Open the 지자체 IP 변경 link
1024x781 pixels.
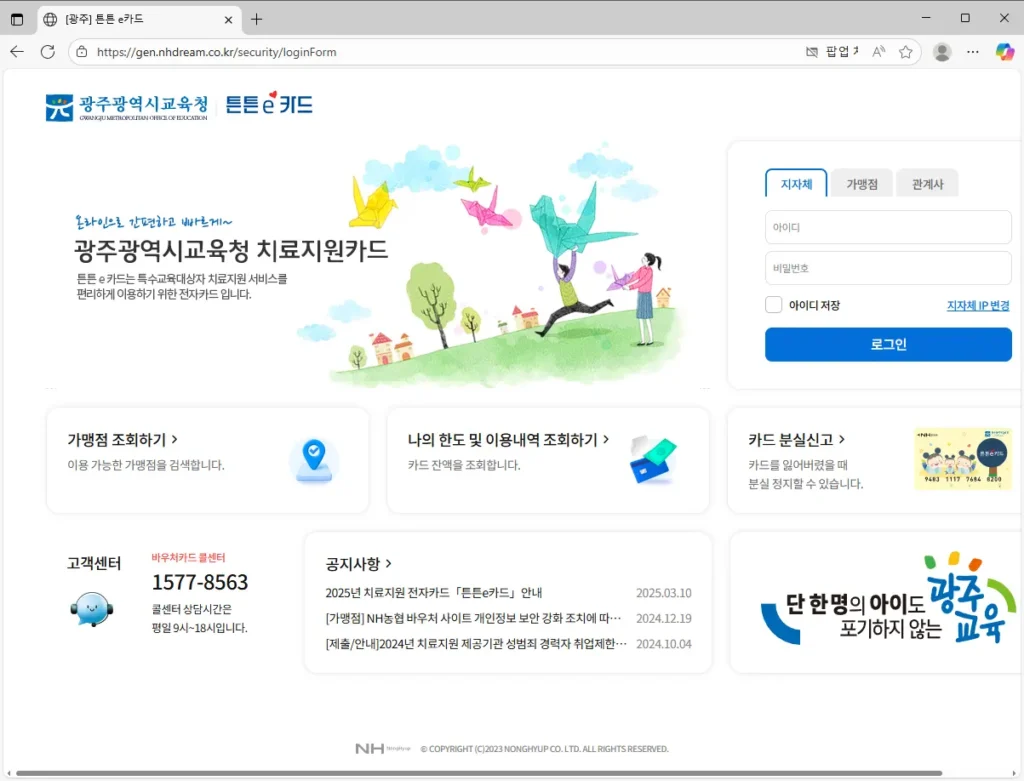(977, 306)
